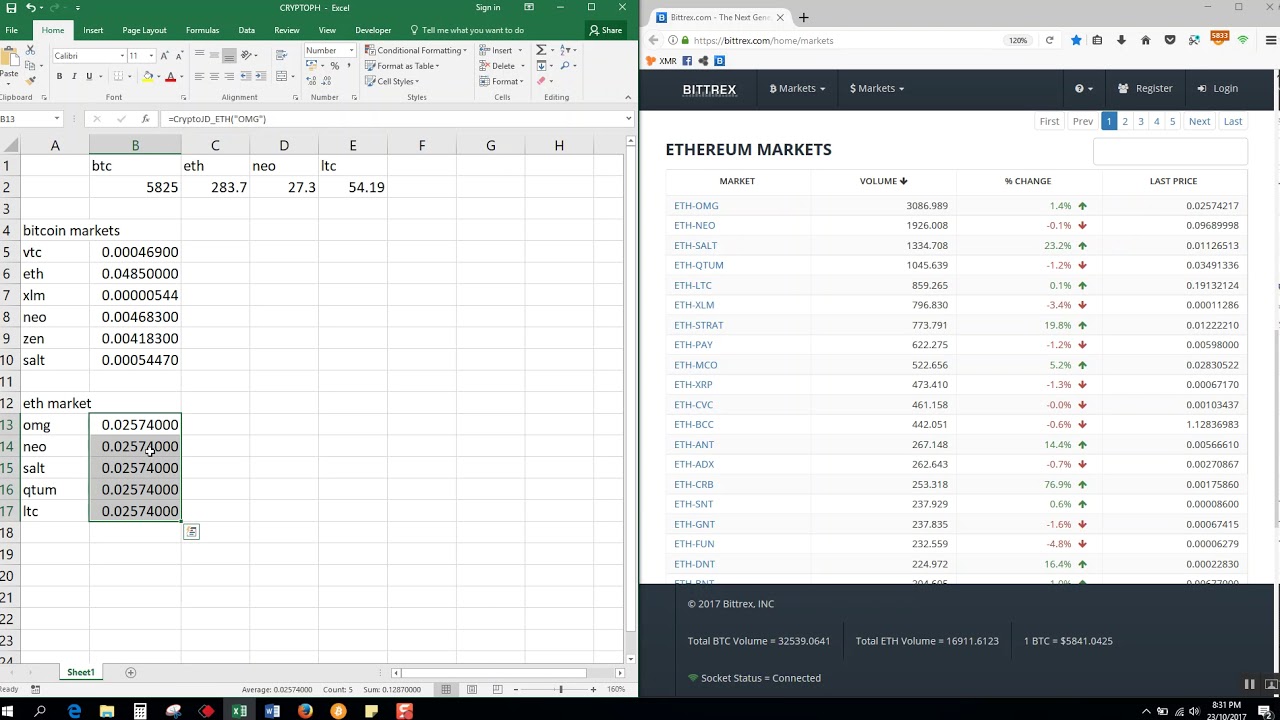Click the Login link on Bittrex
1280x720 pixels.
(1217, 88)
